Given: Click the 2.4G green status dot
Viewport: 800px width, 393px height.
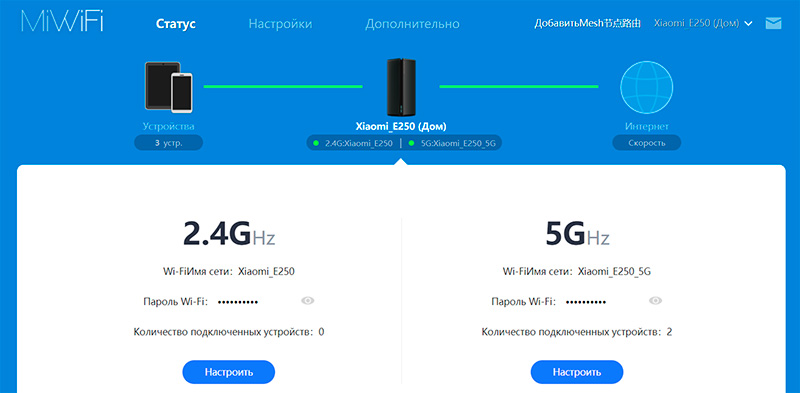Looking at the screenshot, I should 316,143.
